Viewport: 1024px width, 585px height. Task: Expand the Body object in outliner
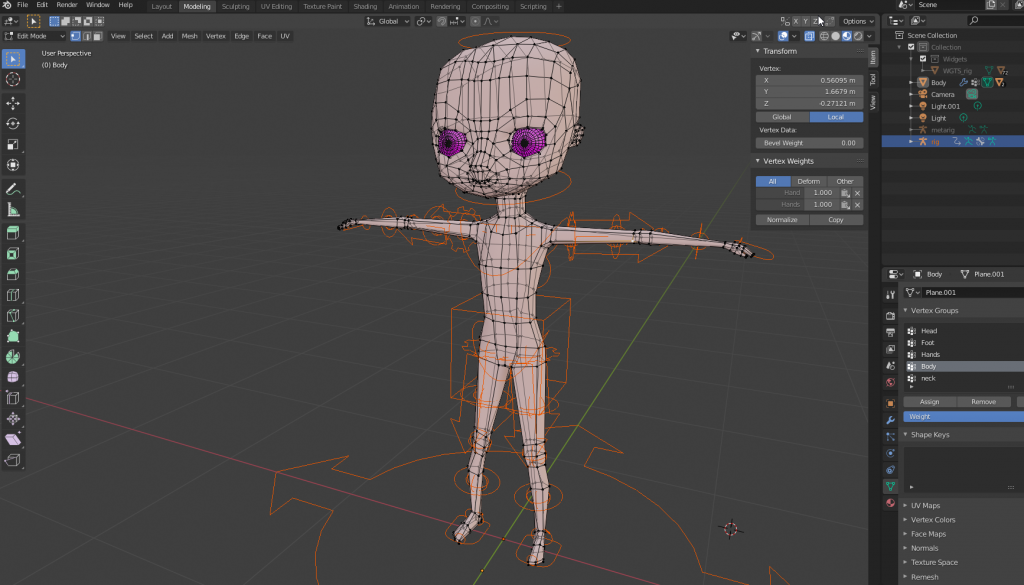(911, 83)
